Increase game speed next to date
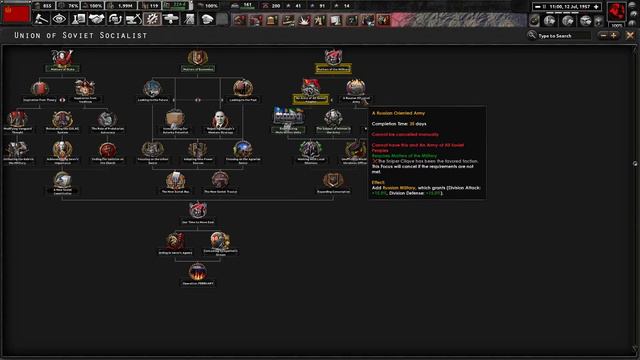Screen dimensions: 640x360 [x=596, y=7]
